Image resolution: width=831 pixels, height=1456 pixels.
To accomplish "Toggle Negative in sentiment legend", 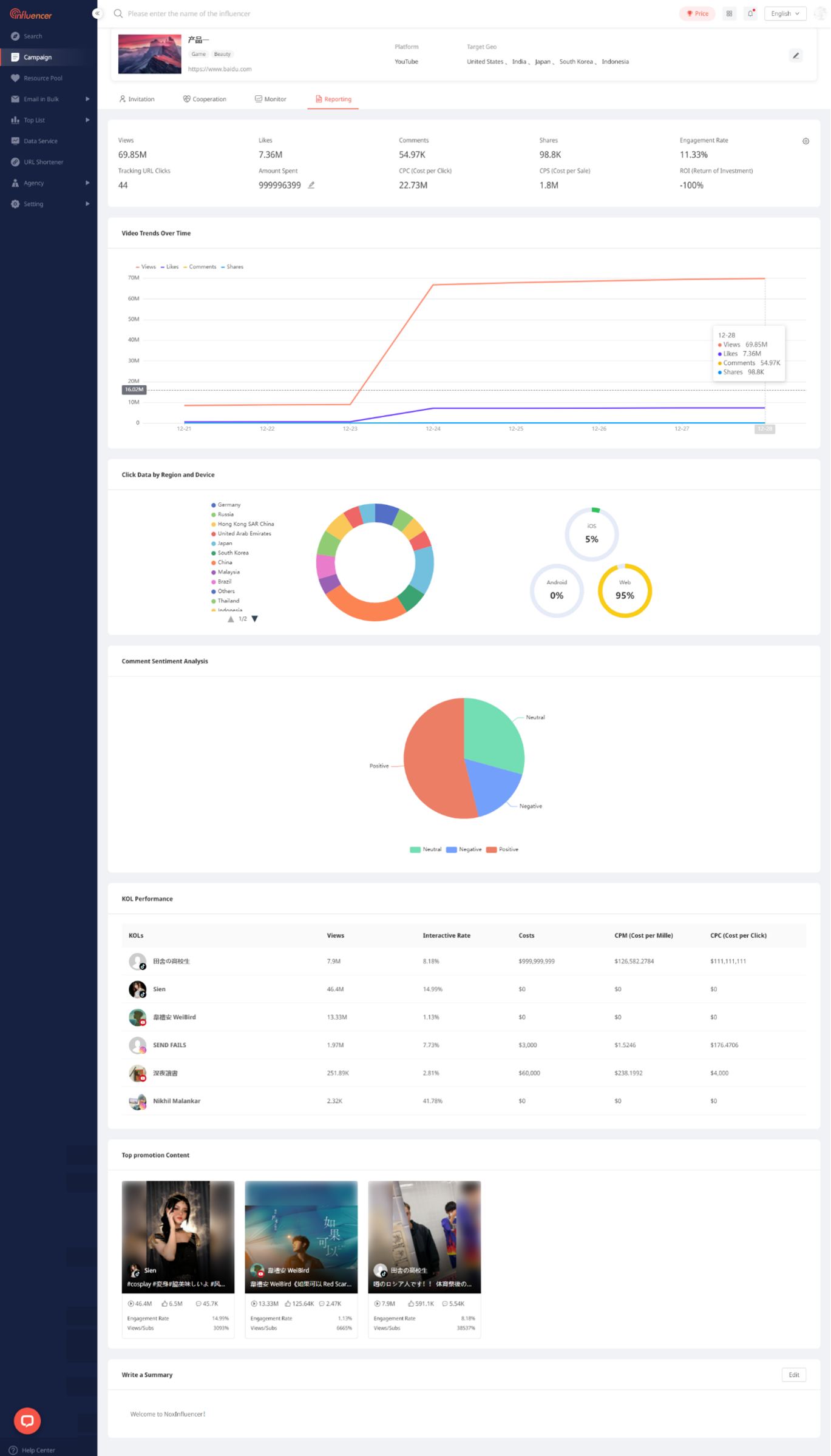I will point(464,849).
